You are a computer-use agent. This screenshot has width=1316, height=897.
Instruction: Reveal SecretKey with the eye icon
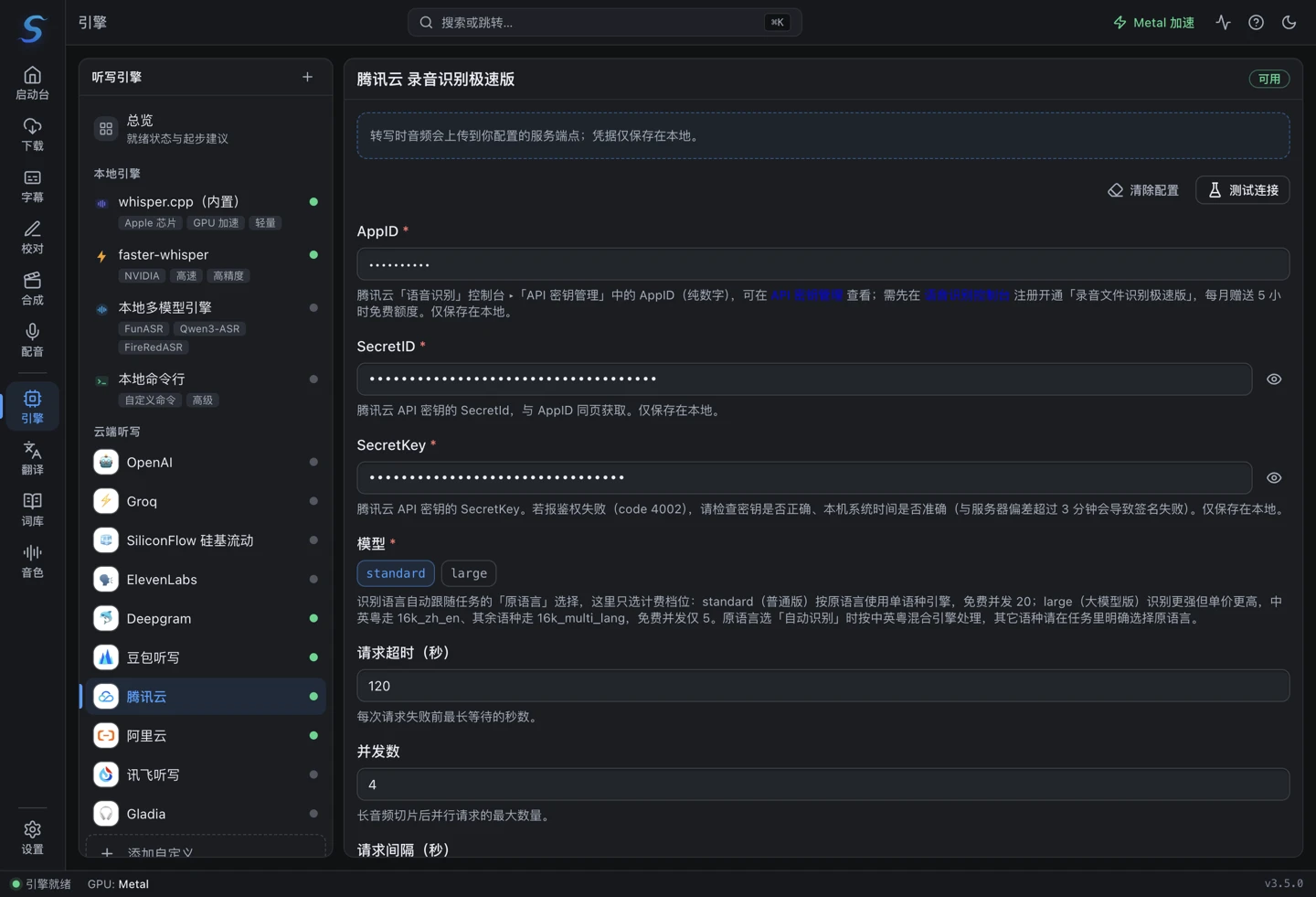pyautogui.click(x=1274, y=478)
